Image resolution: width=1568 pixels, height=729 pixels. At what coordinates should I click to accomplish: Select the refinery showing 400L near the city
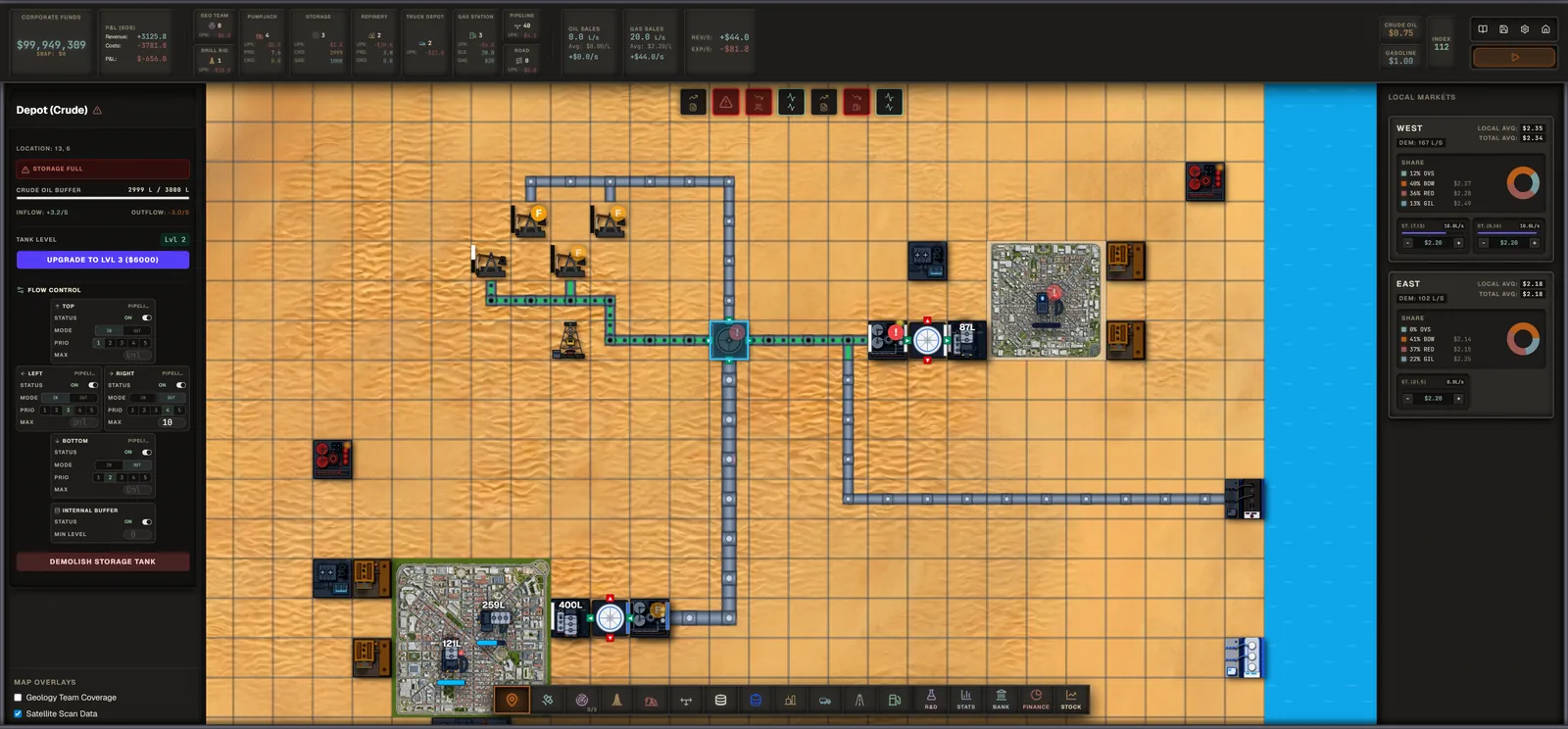(571, 617)
